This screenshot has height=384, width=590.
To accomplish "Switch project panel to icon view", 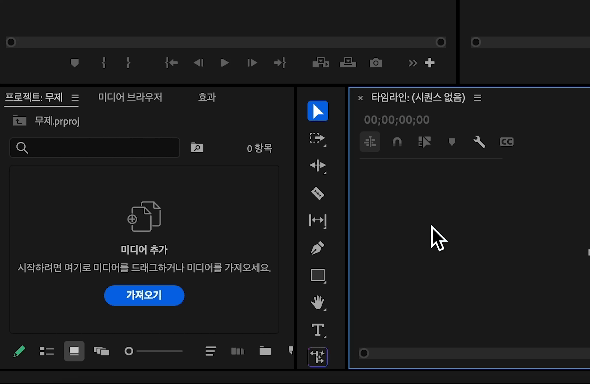I will tap(74, 351).
